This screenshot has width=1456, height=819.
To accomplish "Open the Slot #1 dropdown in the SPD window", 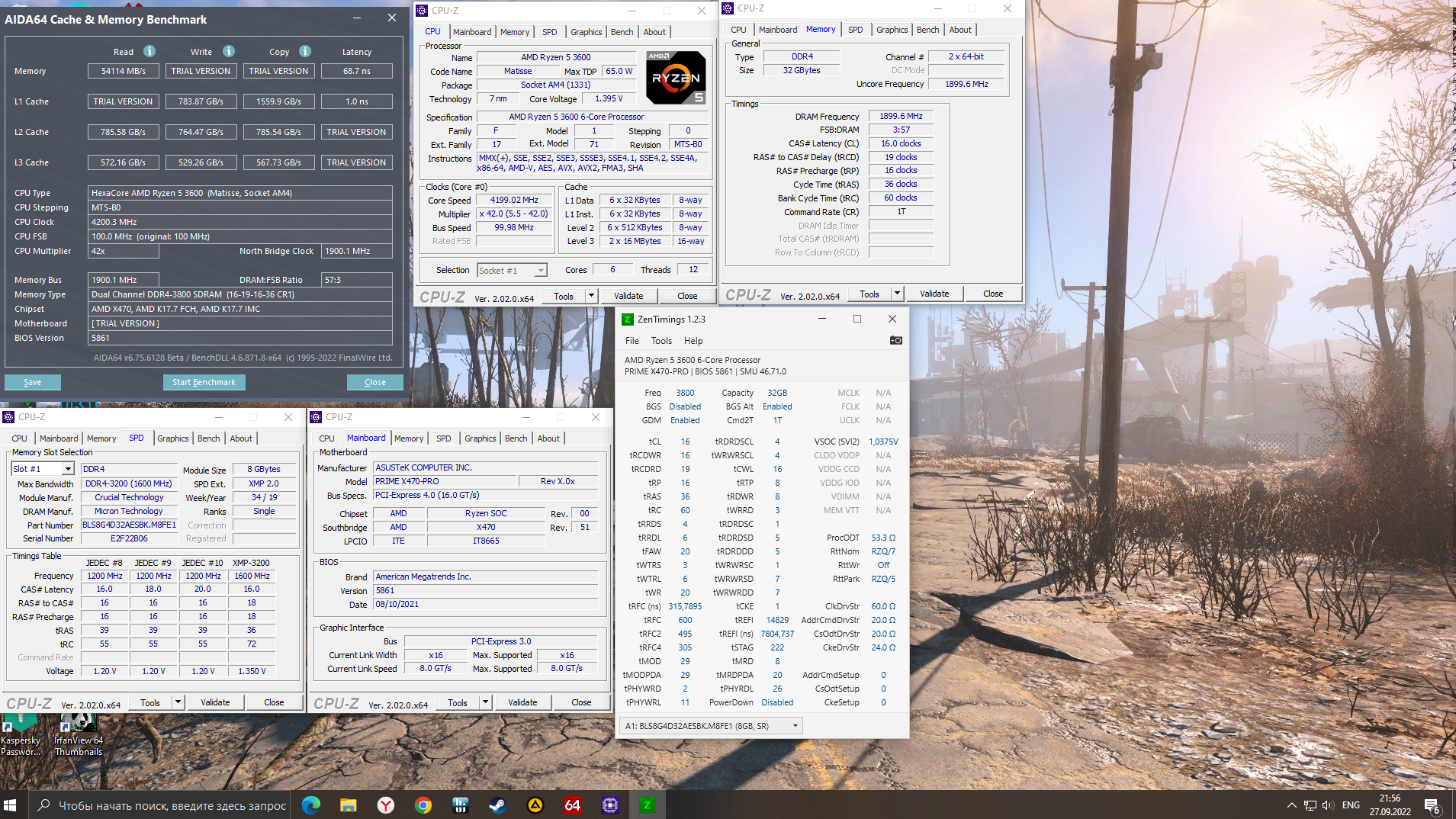I will (68, 469).
